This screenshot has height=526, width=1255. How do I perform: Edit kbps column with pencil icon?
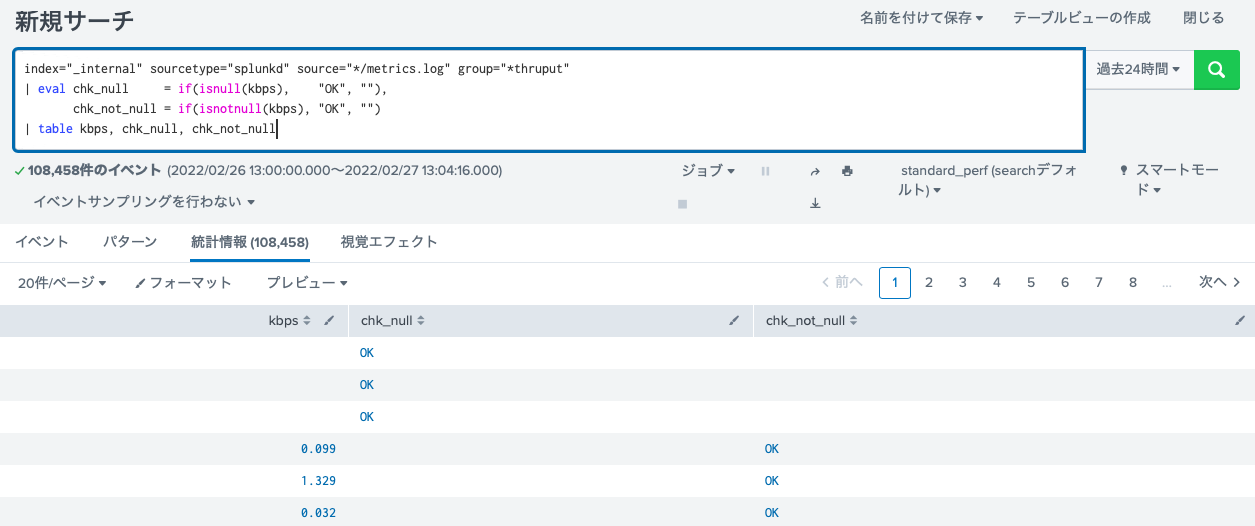tap(329, 321)
